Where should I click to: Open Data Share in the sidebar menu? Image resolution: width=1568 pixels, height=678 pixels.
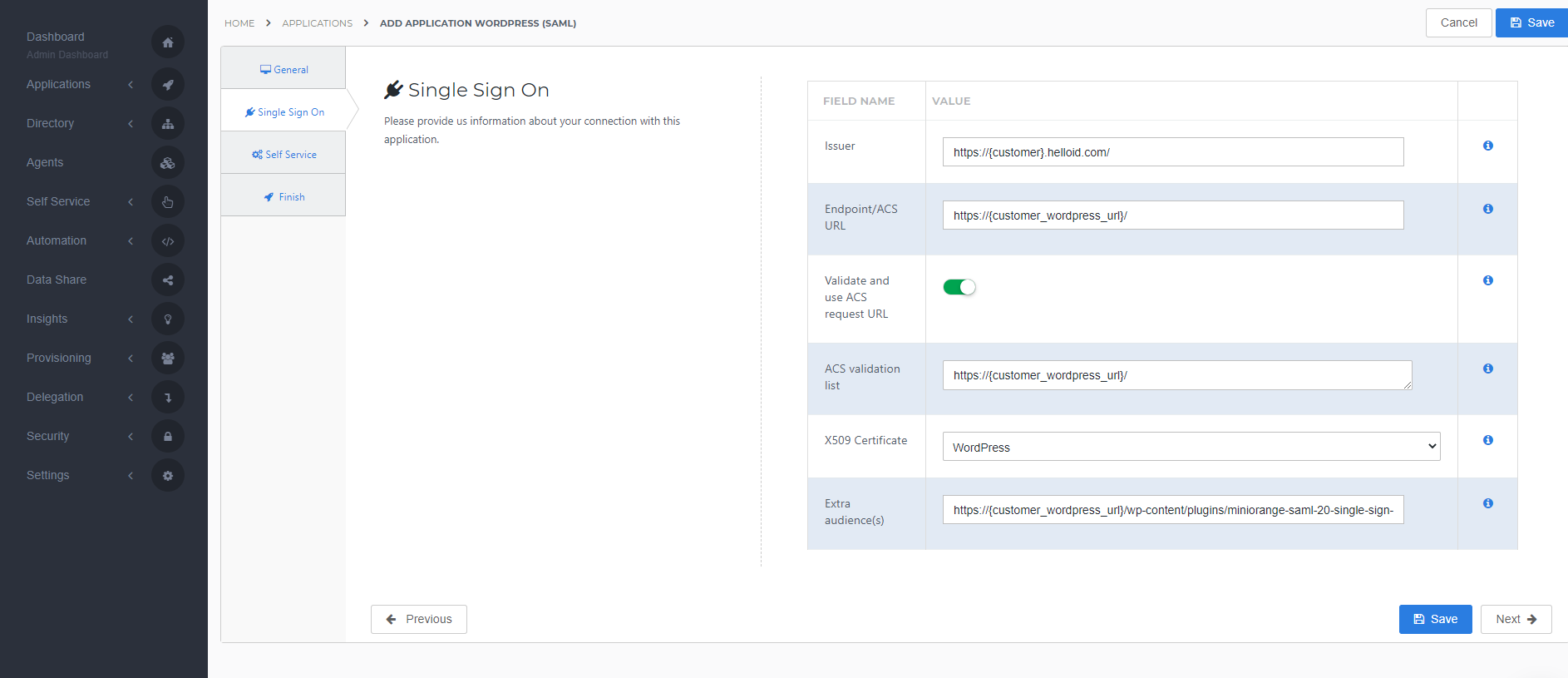coord(57,280)
